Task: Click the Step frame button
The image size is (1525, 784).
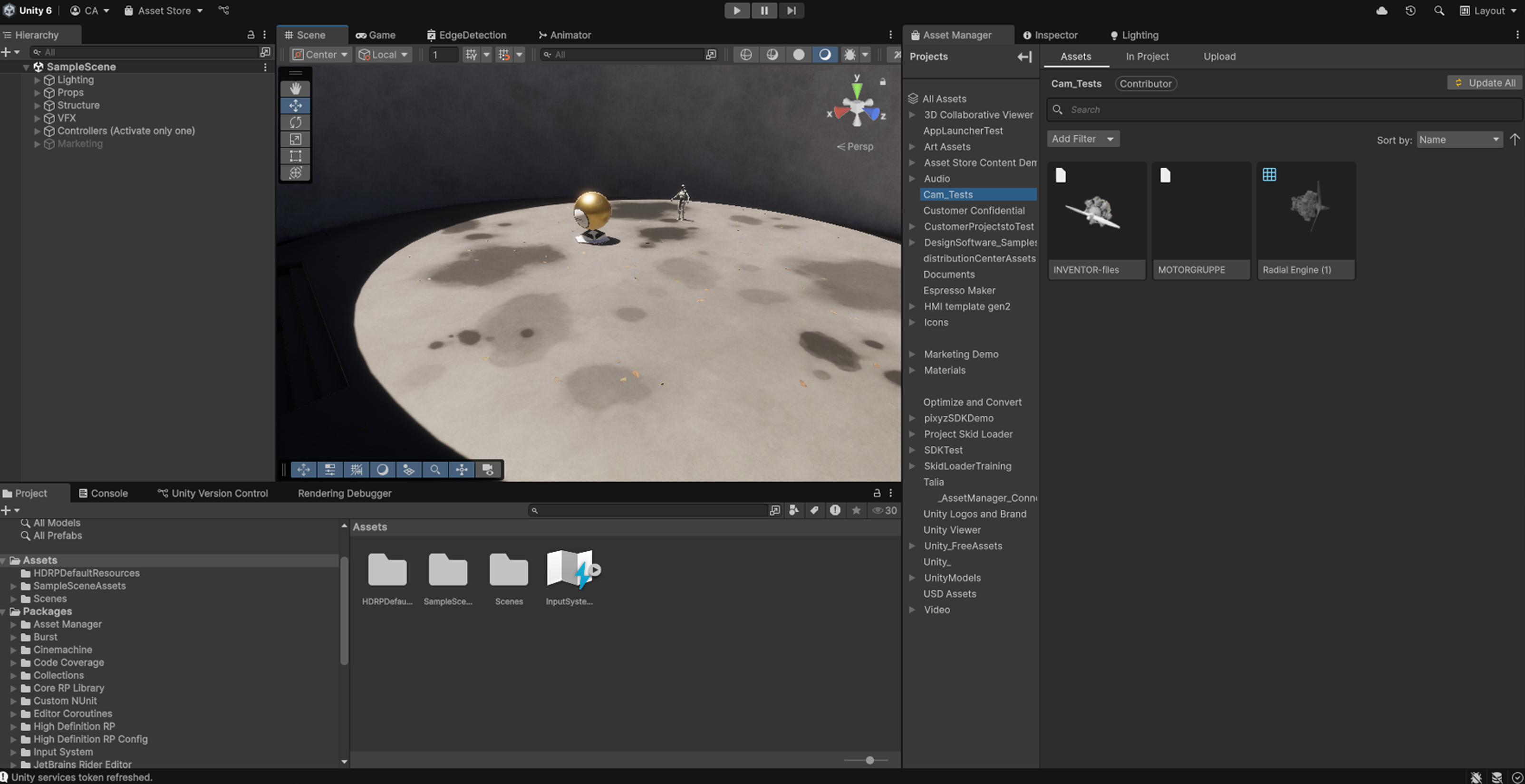Action: 791,10
